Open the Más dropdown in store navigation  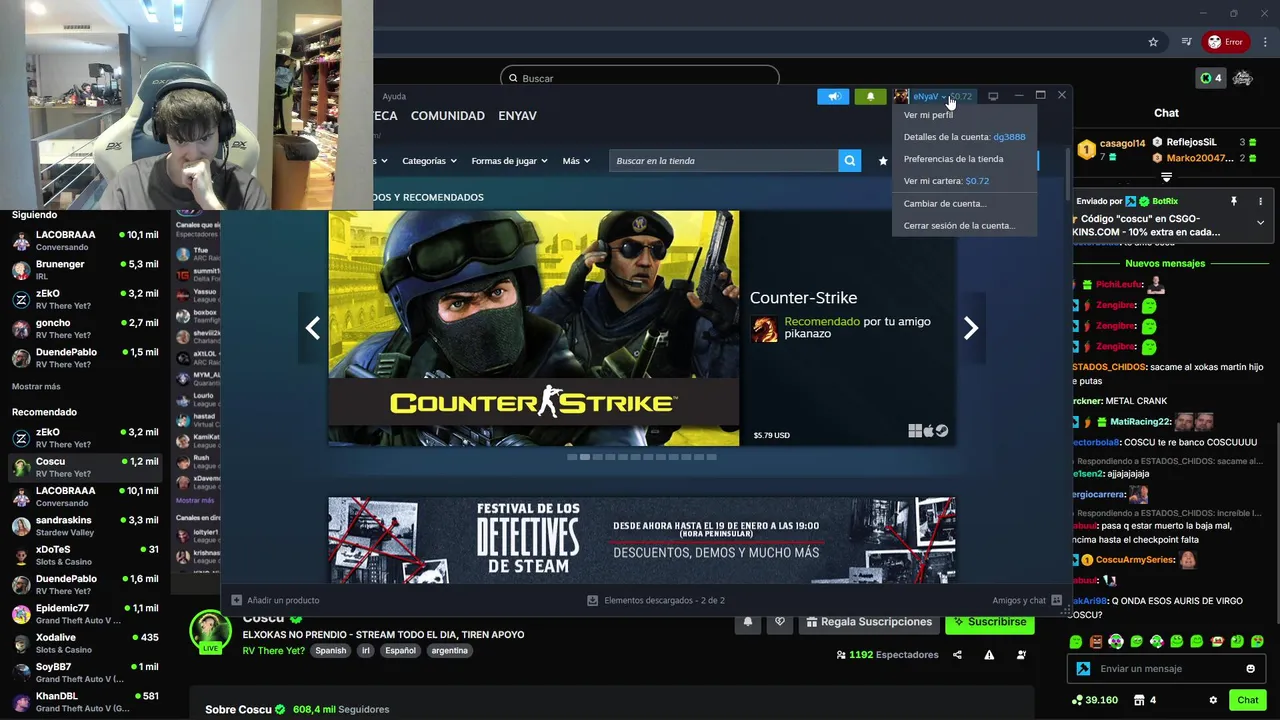tap(576, 161)
